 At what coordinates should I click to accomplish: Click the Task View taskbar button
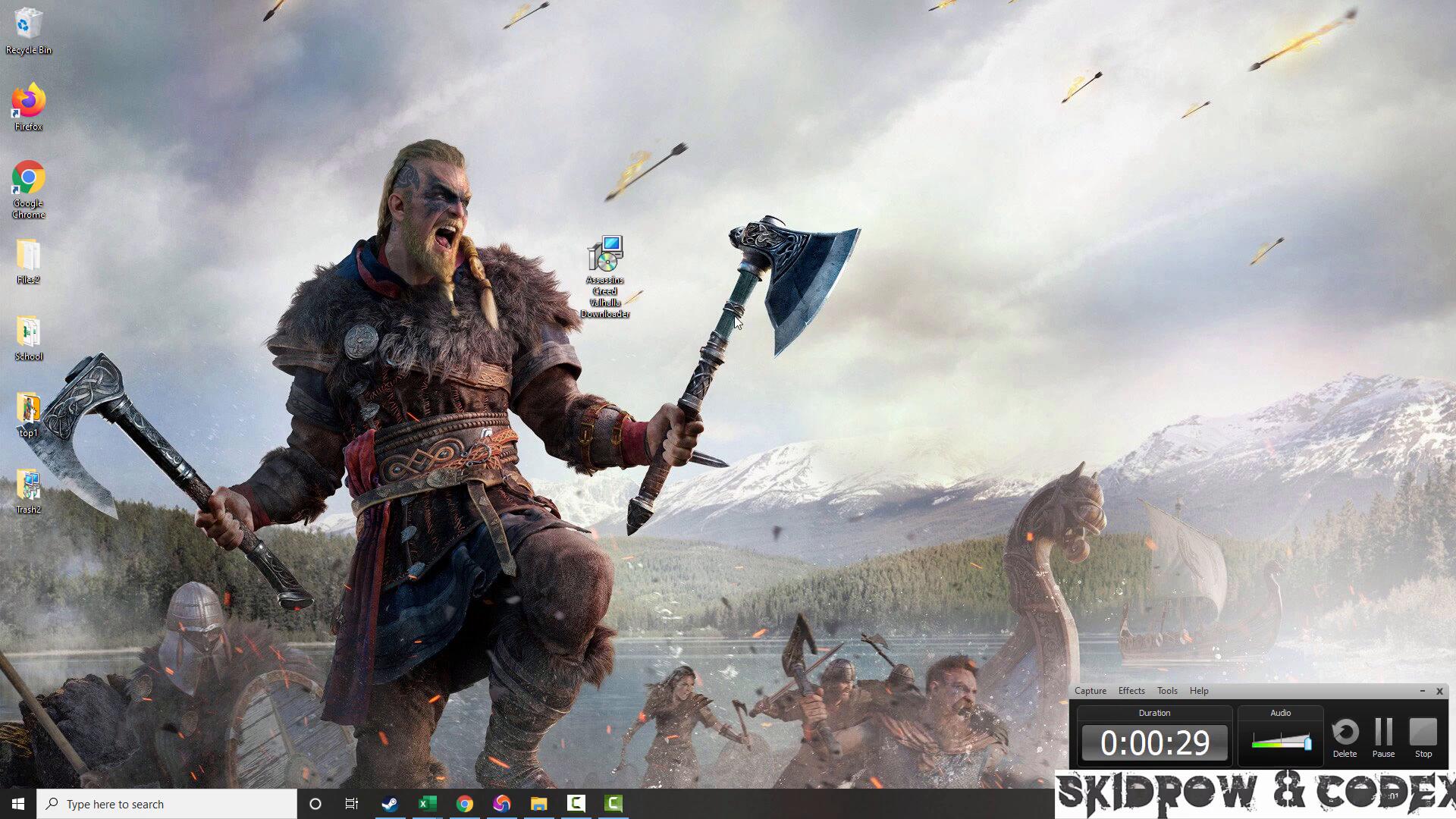pyautogui.click(x=352, y=804)
